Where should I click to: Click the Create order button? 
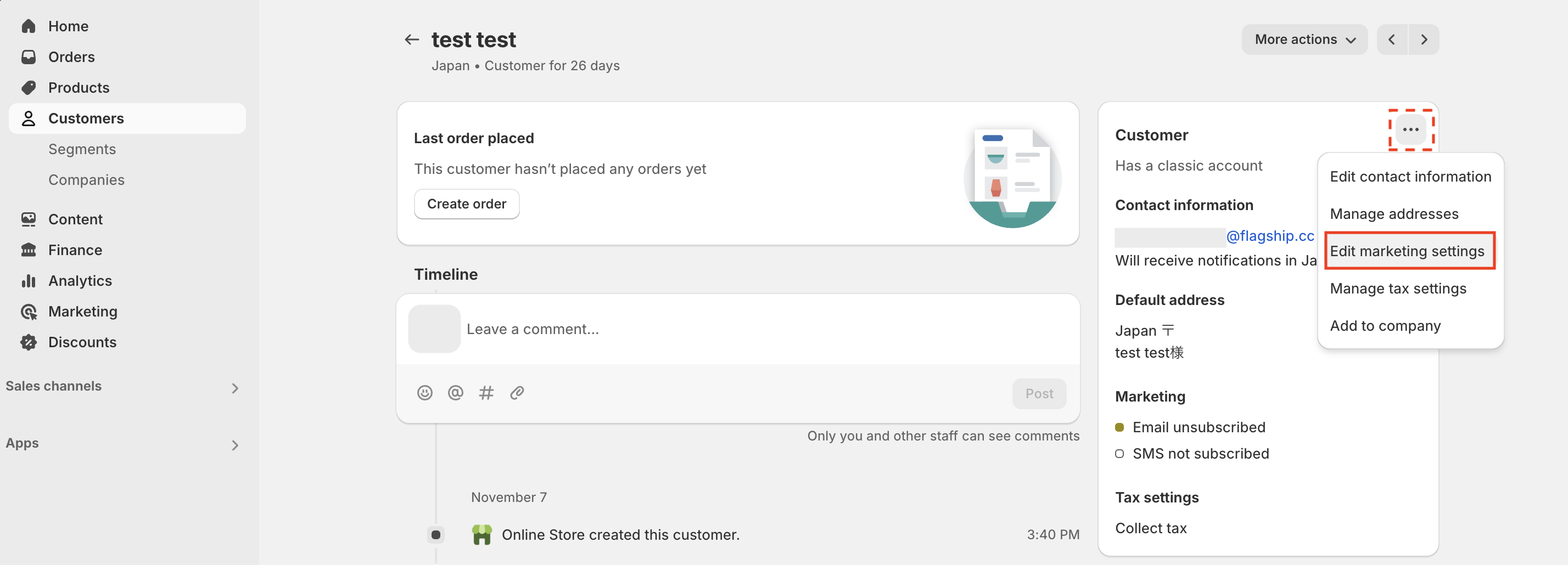coord(466,204)
